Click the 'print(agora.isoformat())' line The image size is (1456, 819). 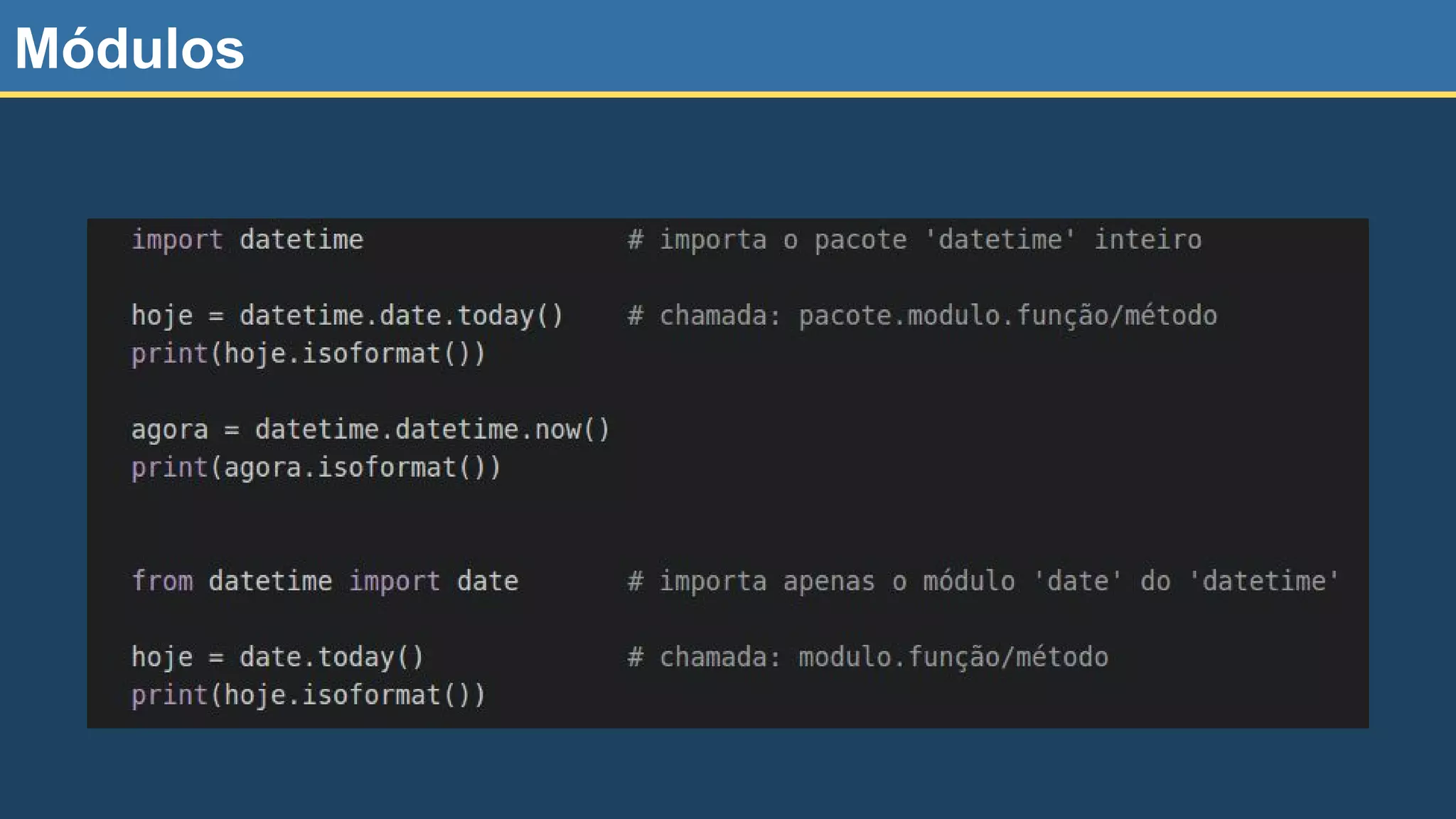(316, 467)
